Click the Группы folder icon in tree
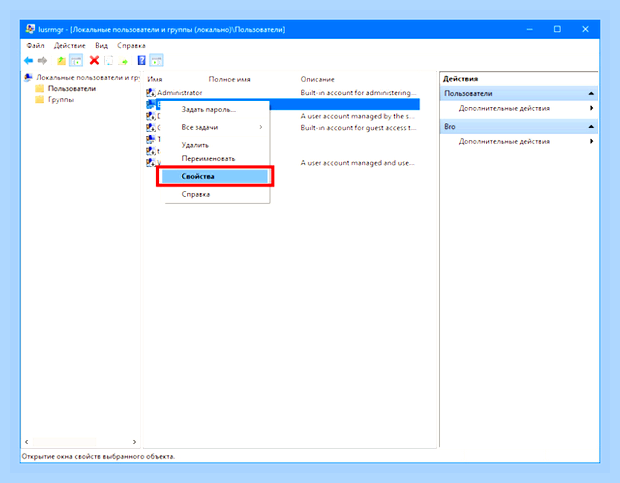620x483 pixels. [x=40, y=100]
